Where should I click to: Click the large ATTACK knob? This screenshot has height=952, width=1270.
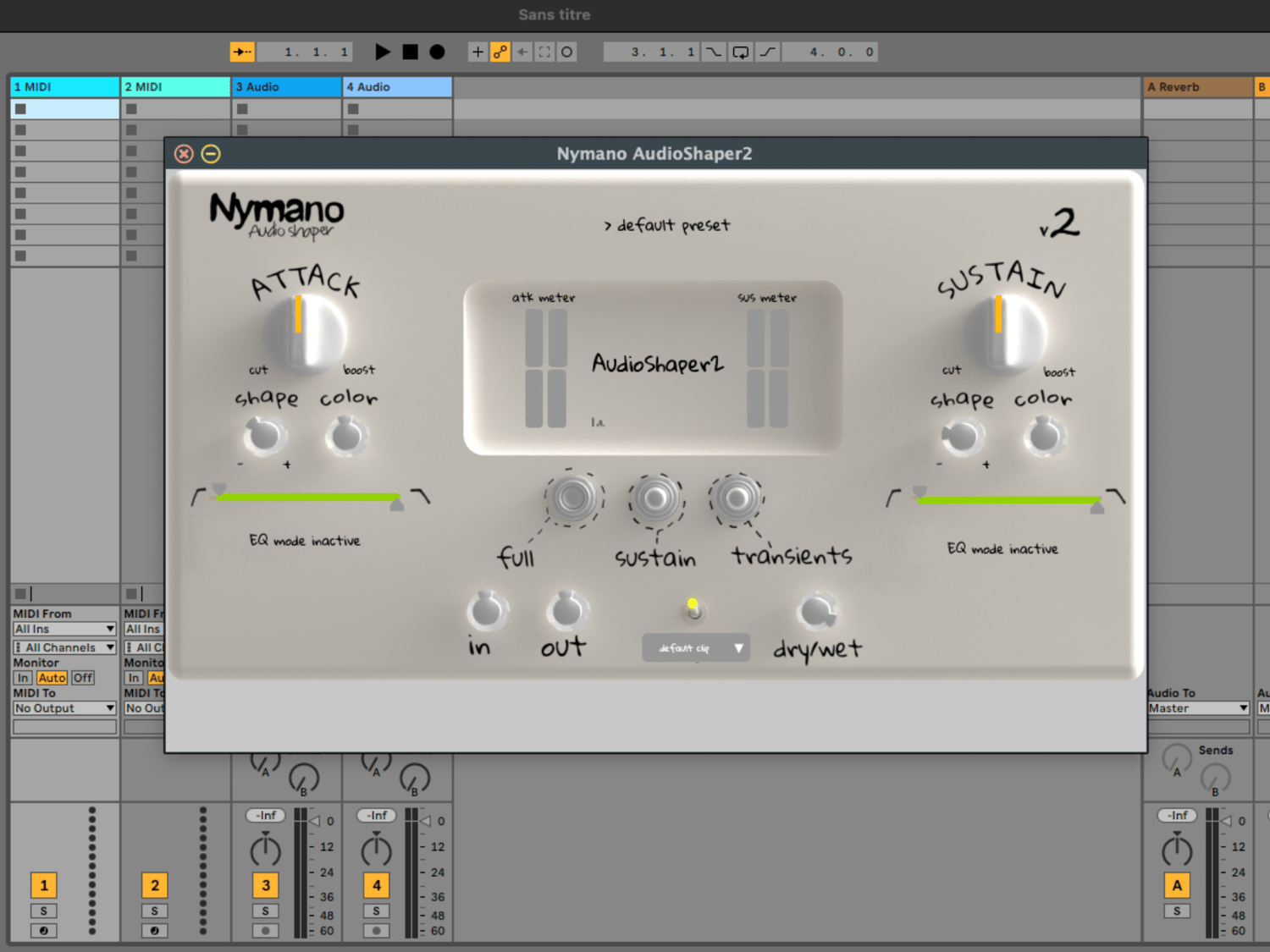[x=305, y=333]
